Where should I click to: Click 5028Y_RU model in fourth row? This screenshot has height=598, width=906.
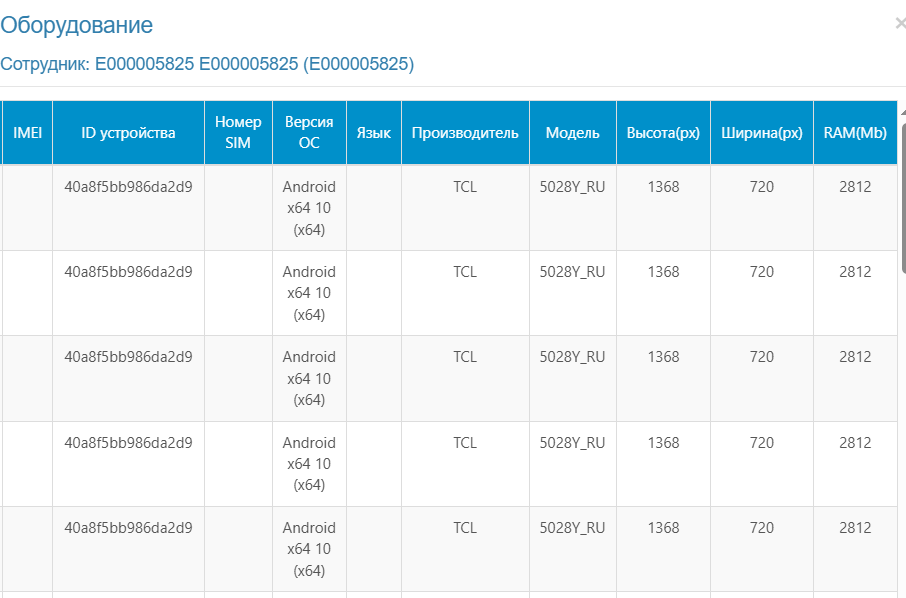pos(573,443)
